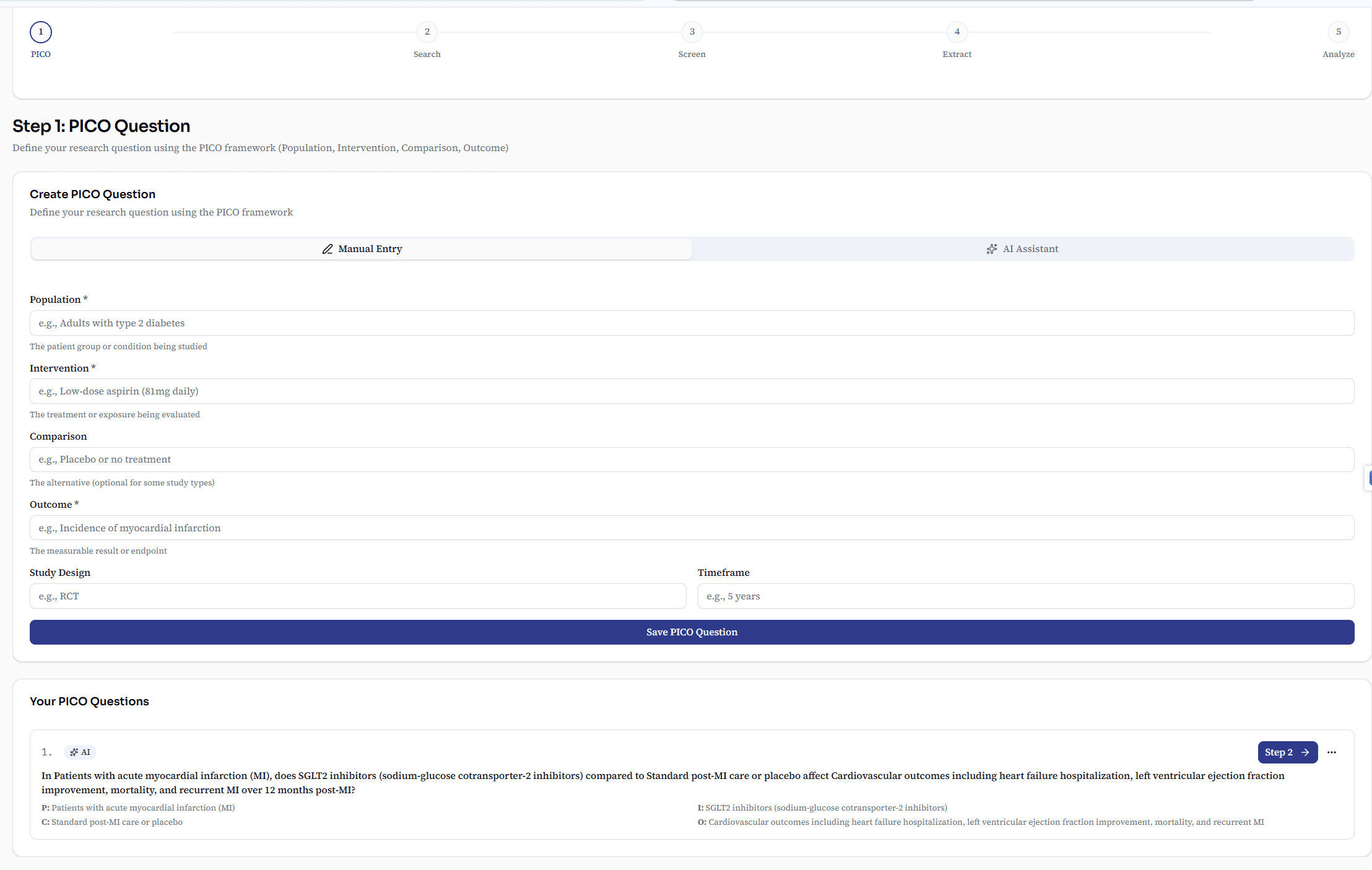Jump to step 4 Extract circle
Viewport: 1372px width, 870px height.
tap(957, 32)
